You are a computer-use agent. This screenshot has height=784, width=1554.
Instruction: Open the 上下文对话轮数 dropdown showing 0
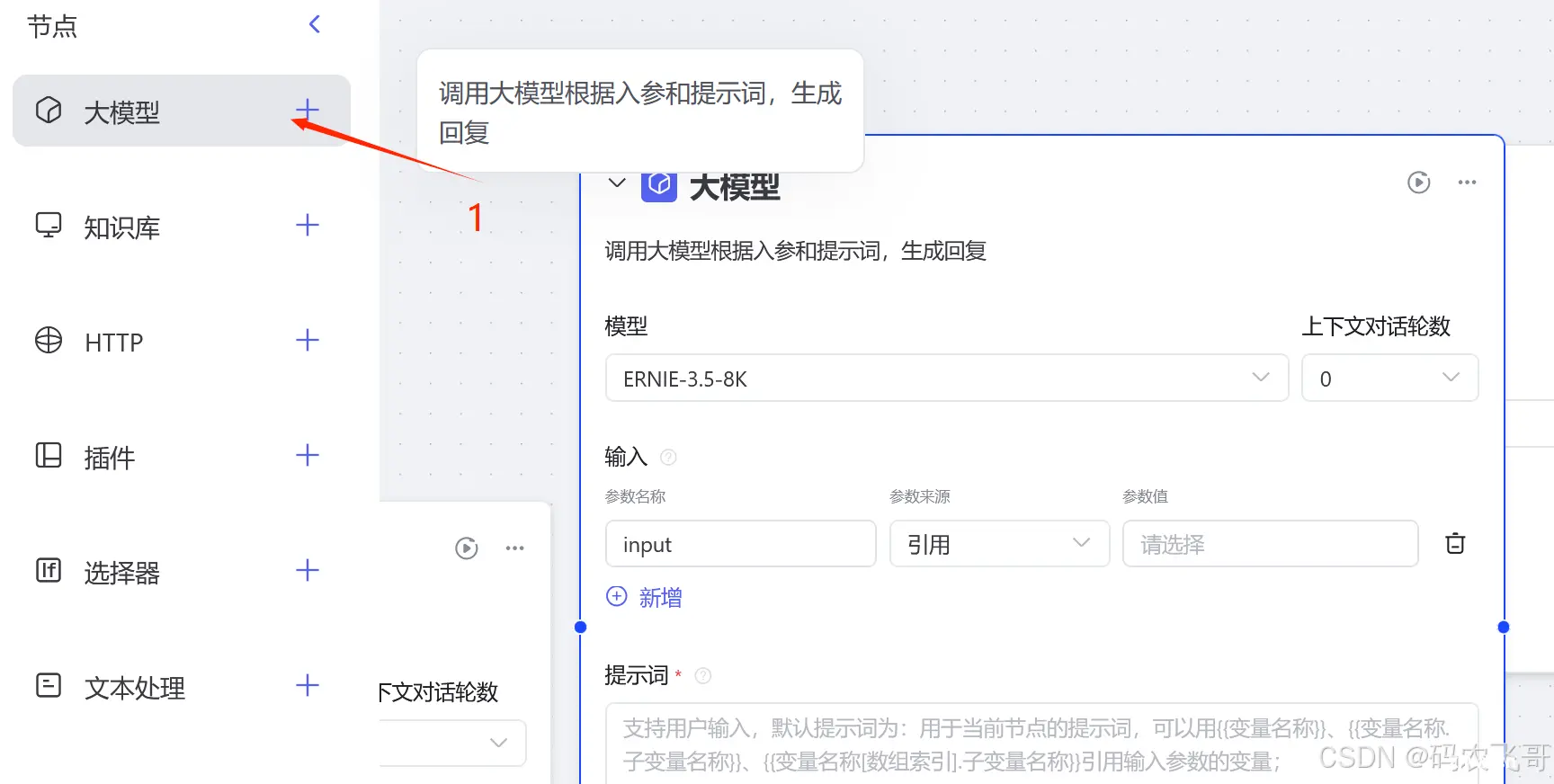tap(1390, 378)
